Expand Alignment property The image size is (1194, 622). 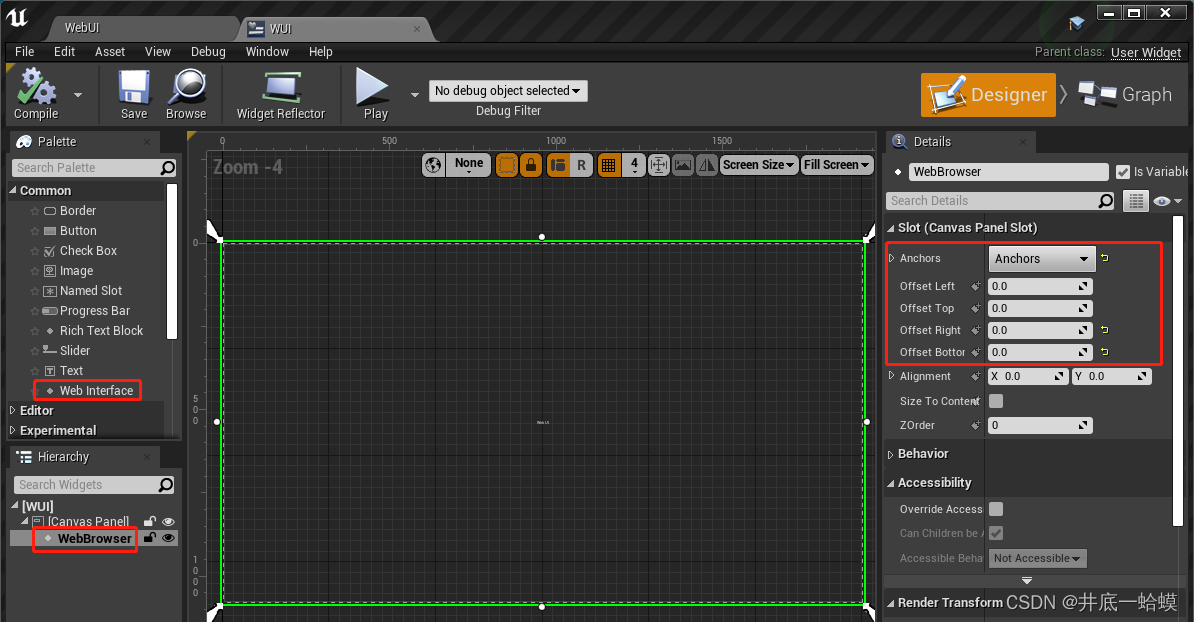tap(892, 375)
